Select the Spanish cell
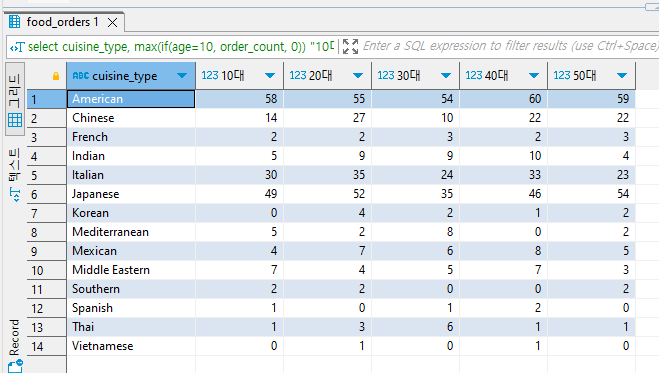 click(131, 308)
